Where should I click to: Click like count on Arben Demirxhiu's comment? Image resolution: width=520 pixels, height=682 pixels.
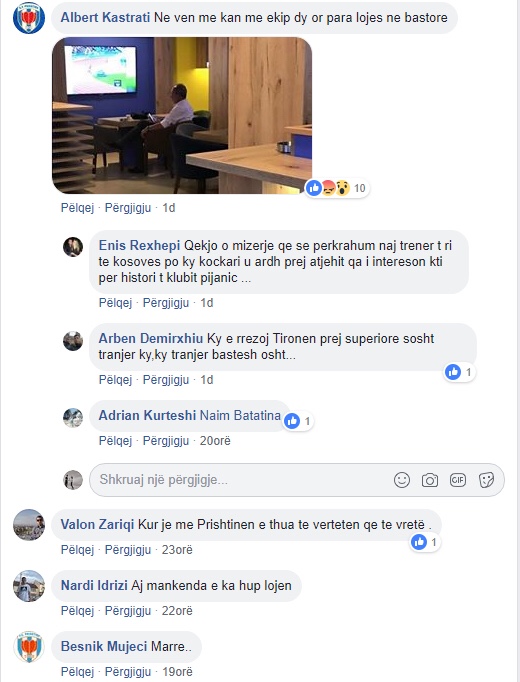tap(468, 372)
